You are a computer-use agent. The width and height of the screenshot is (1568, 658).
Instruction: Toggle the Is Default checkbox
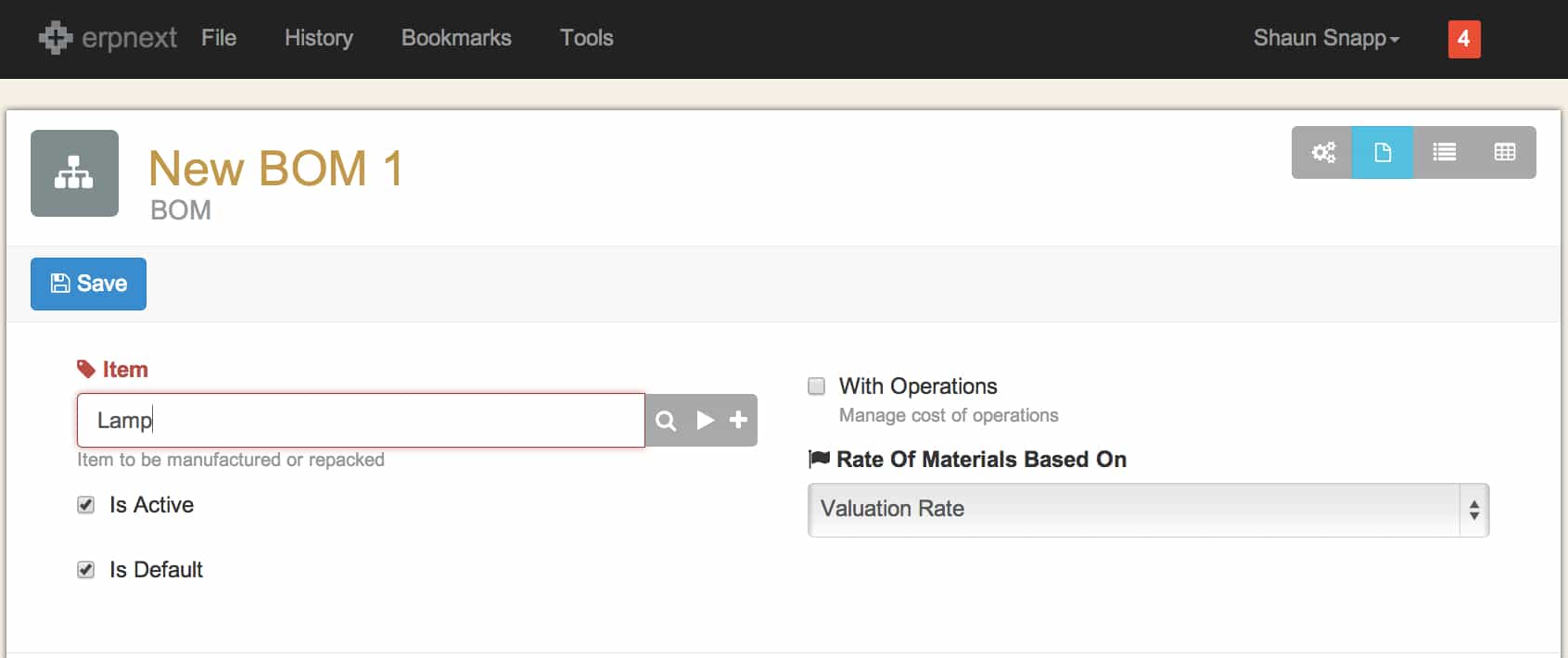[86, 570]
